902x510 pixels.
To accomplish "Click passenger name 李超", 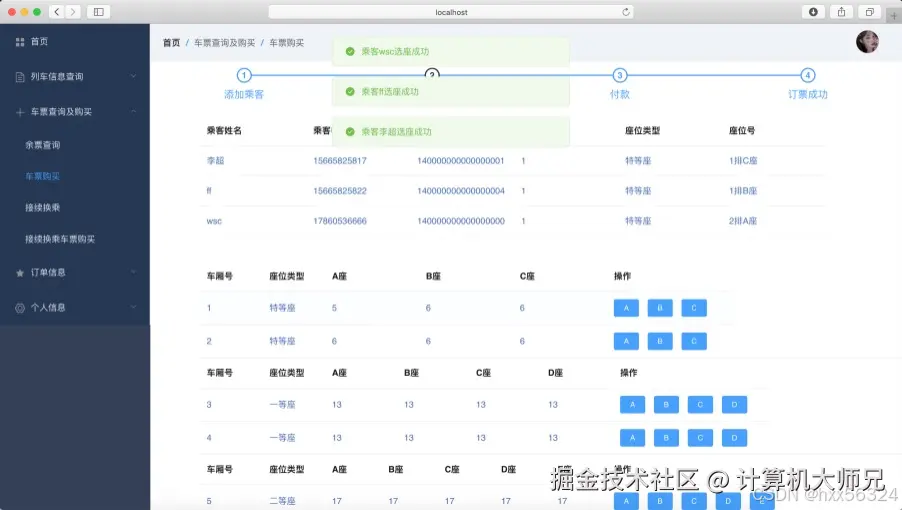I will (x=215, y=160).
